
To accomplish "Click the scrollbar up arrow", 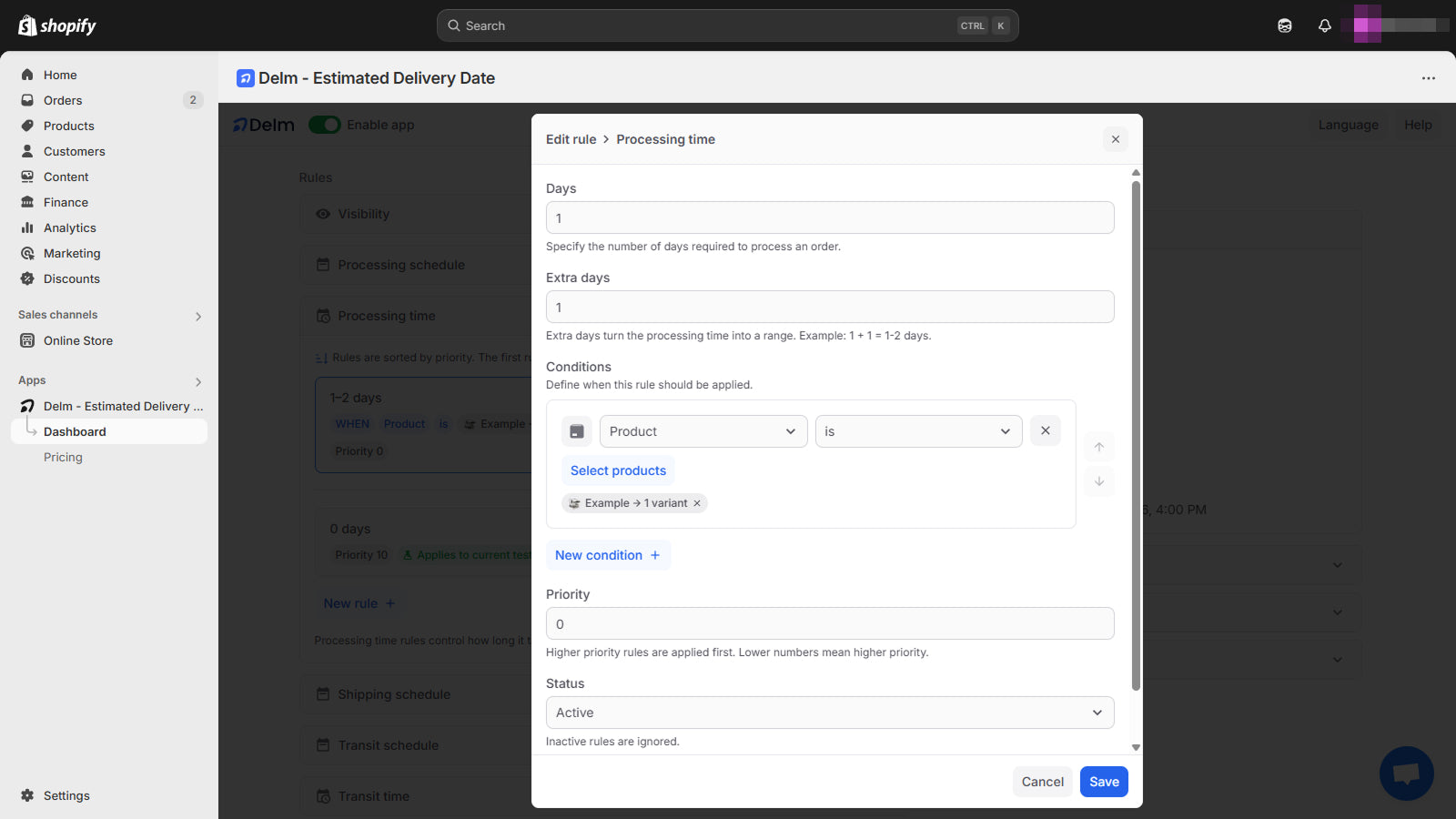I will point(1136,172).
